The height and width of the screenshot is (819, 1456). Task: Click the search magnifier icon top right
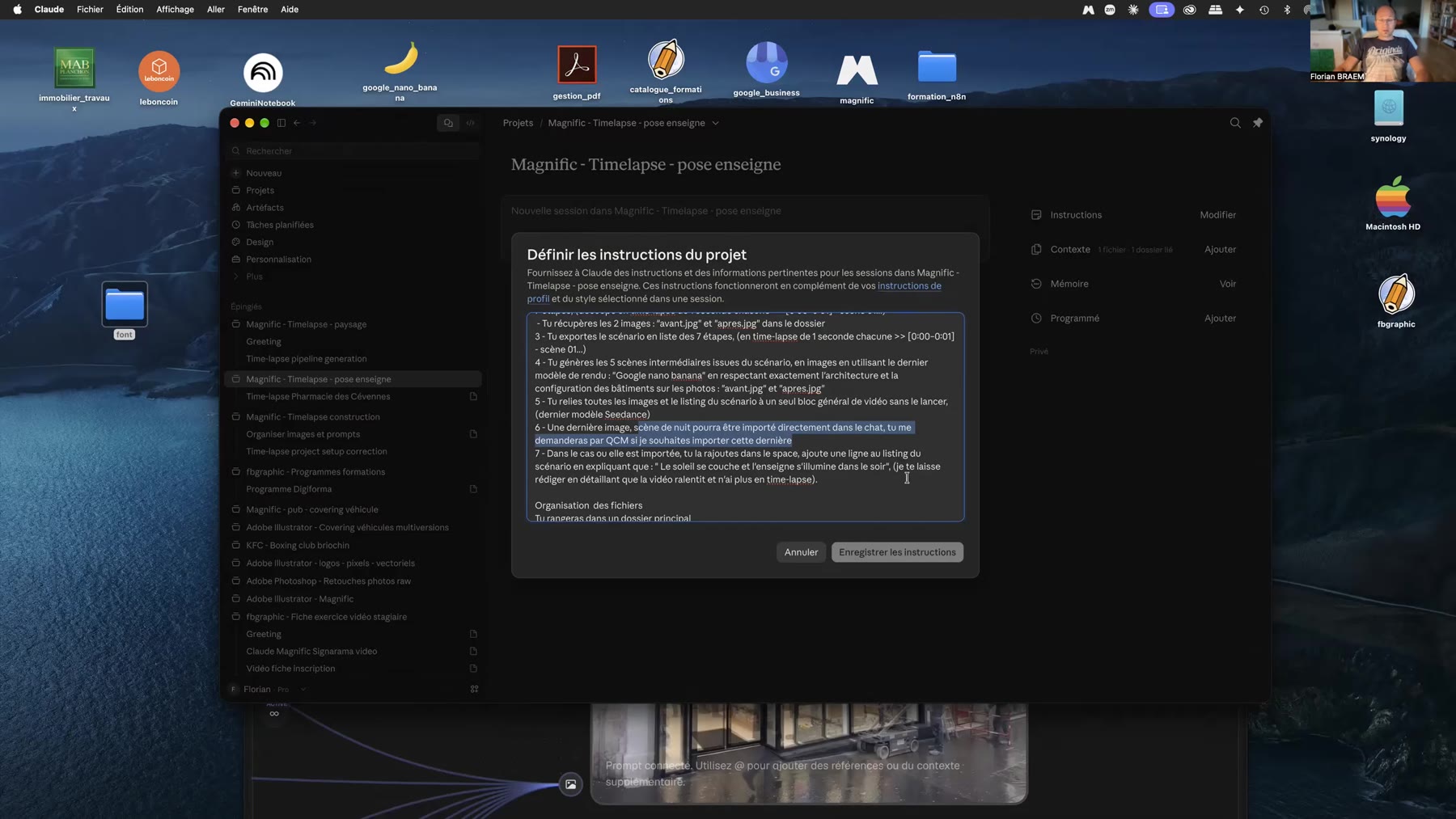coord(1235,123)
